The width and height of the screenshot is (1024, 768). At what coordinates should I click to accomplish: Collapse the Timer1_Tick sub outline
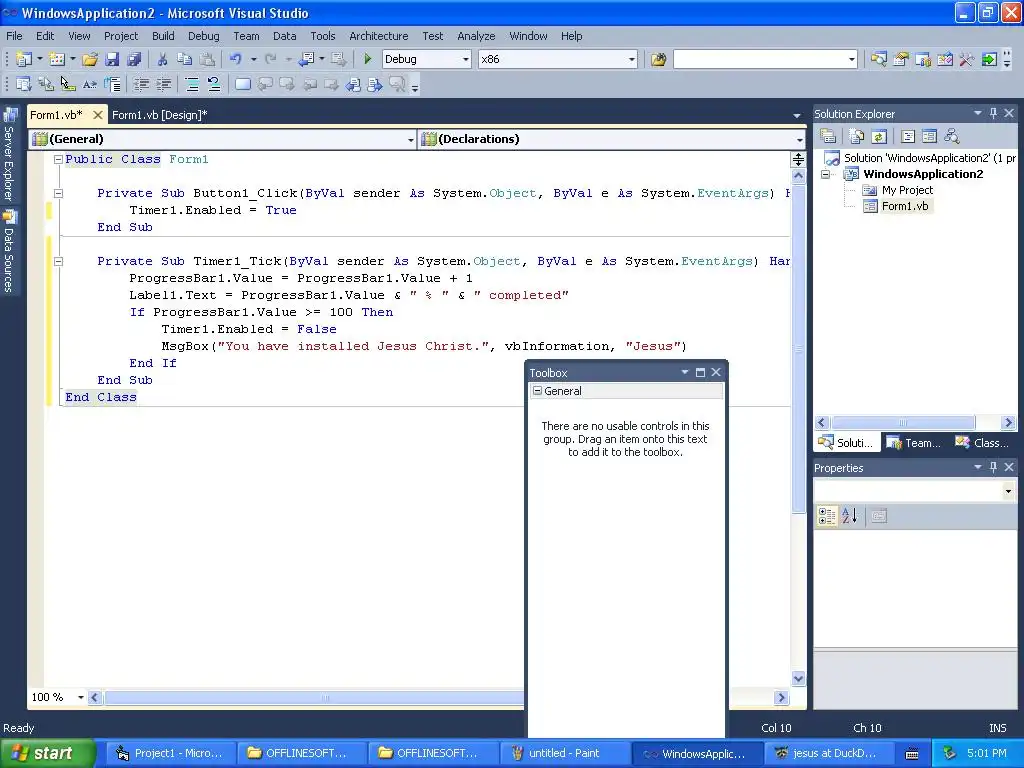pyautogui.click(x=58, y=261)
